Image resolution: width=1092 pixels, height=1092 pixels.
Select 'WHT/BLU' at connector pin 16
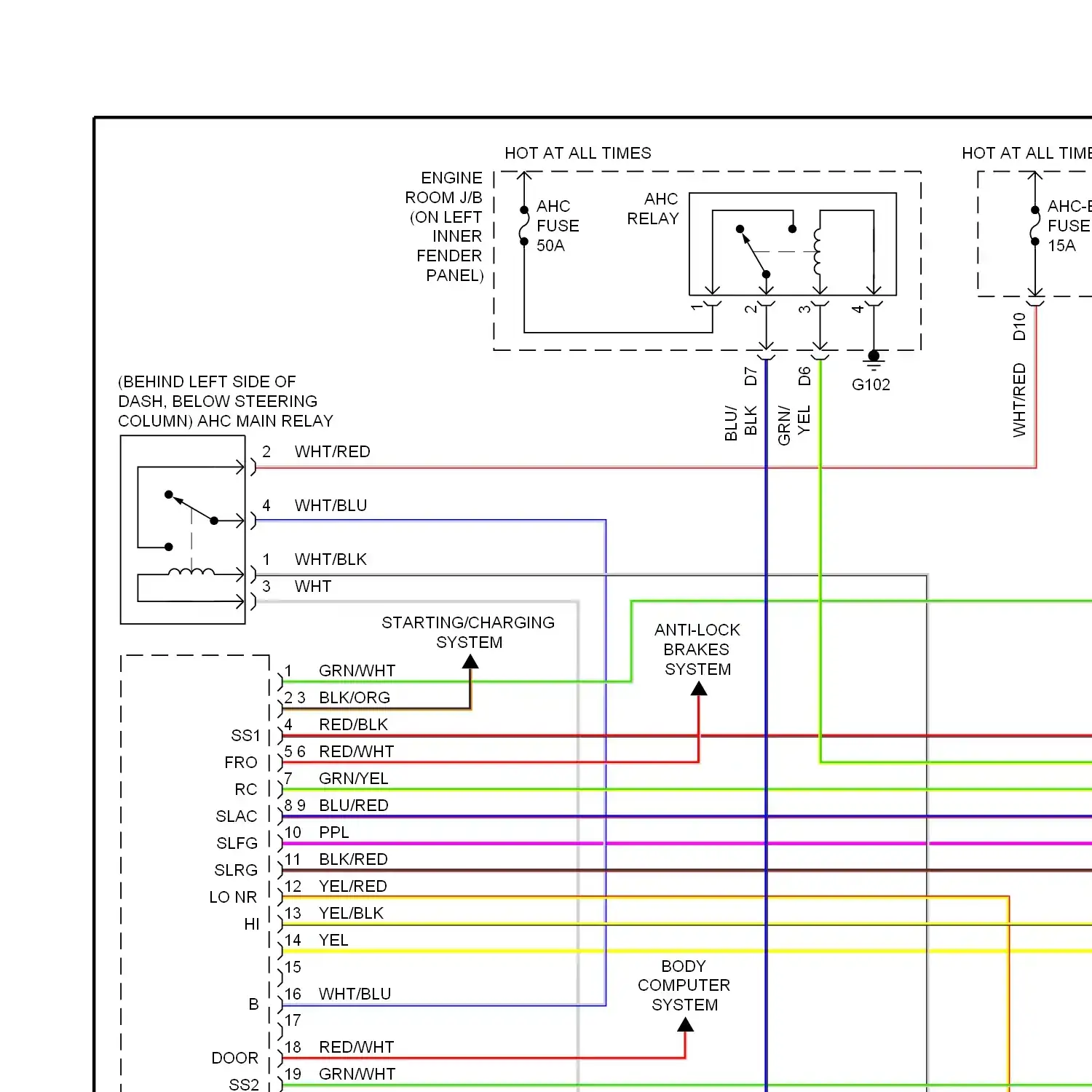[355, 994]
